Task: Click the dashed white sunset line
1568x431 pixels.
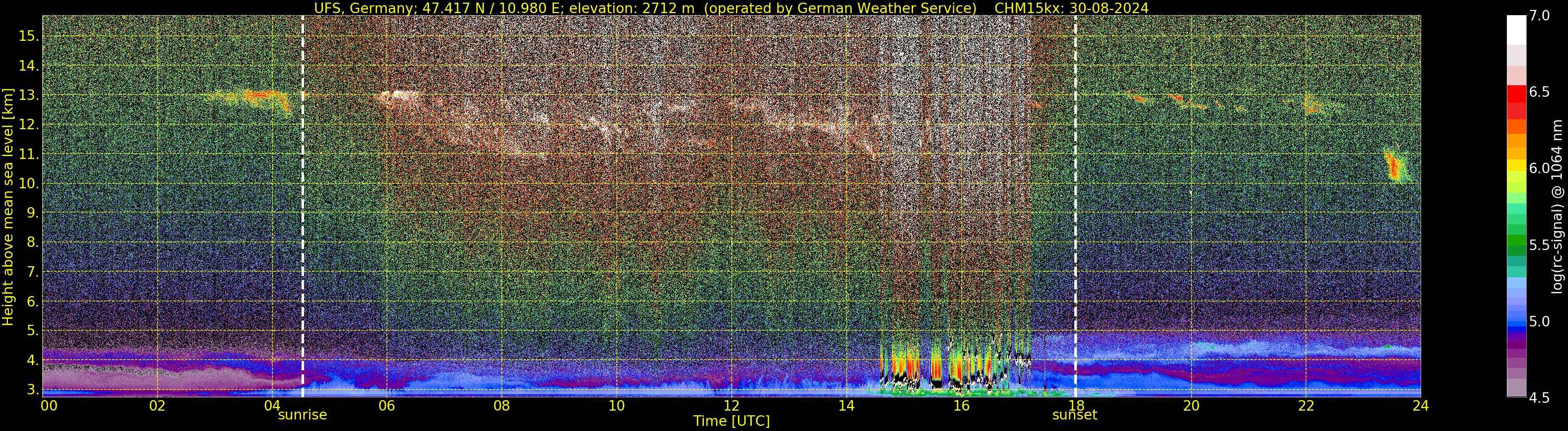Action: point(1076,206)
